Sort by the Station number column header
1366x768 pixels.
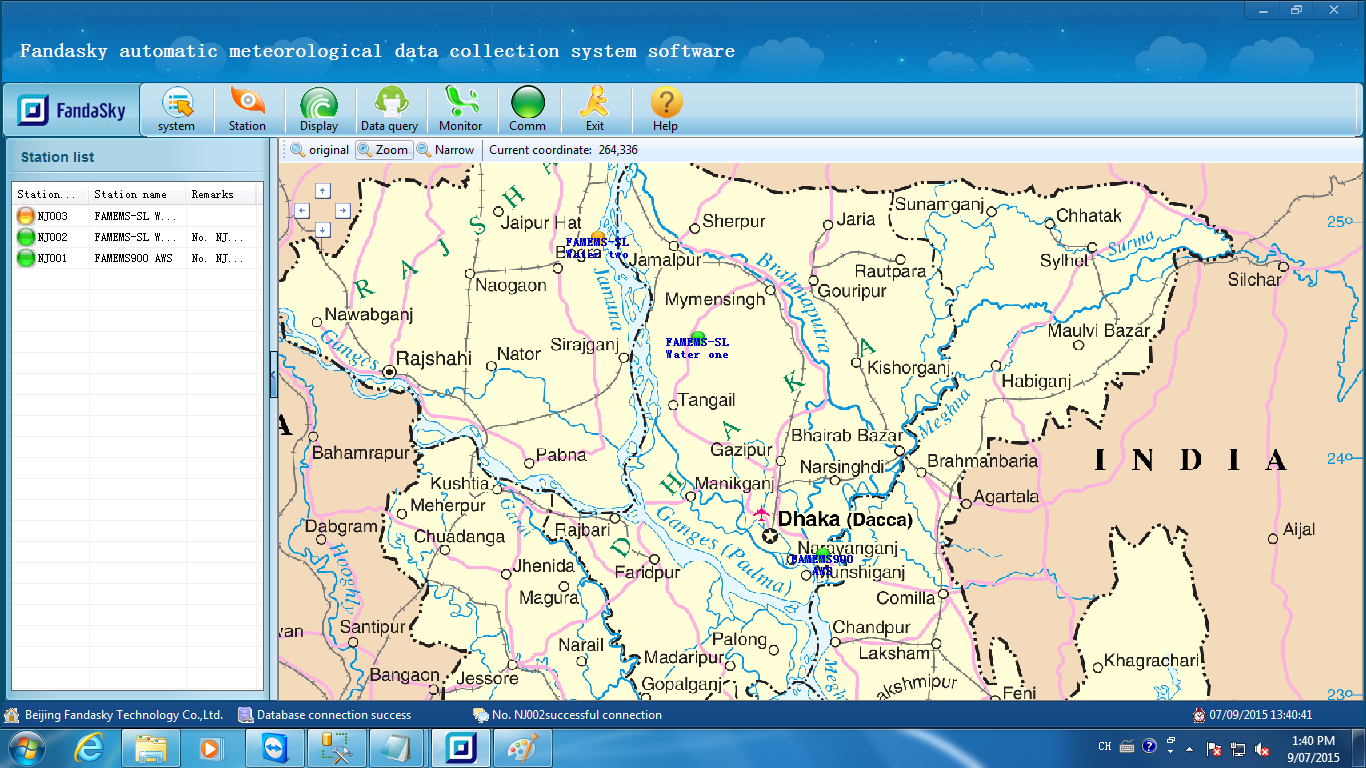point(51,194)
